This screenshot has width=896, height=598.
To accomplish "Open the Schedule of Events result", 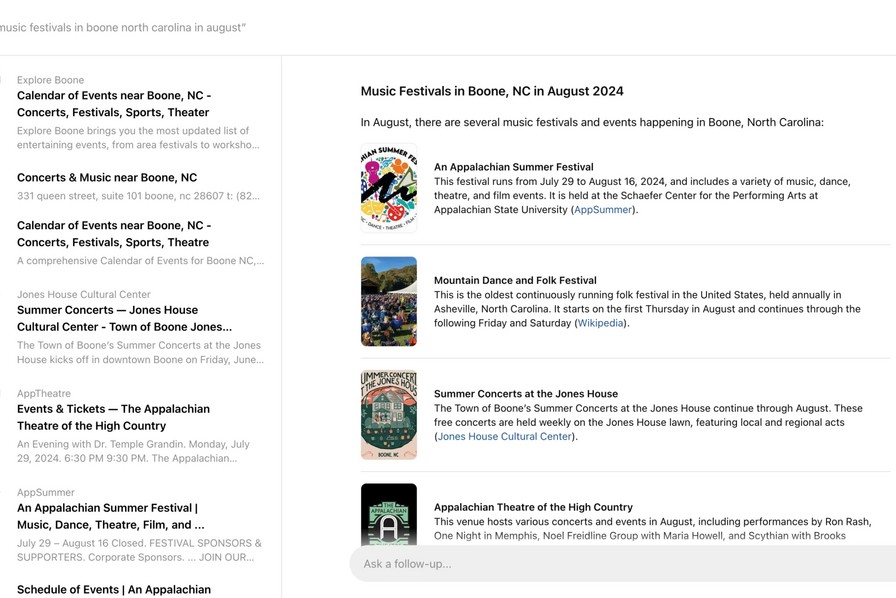I will click(x=114, y=589).
